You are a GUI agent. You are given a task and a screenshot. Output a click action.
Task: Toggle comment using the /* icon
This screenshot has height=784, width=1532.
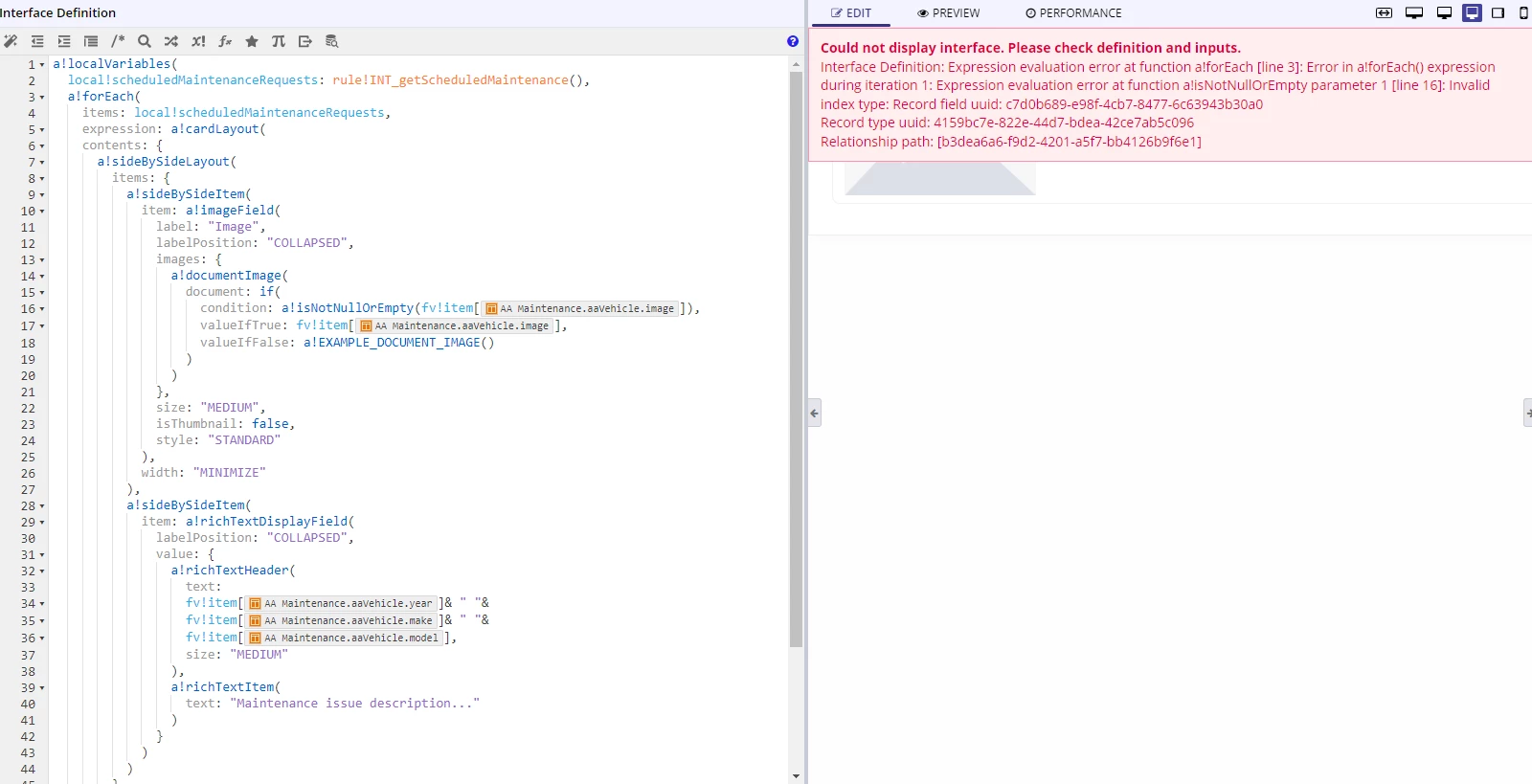118,41
